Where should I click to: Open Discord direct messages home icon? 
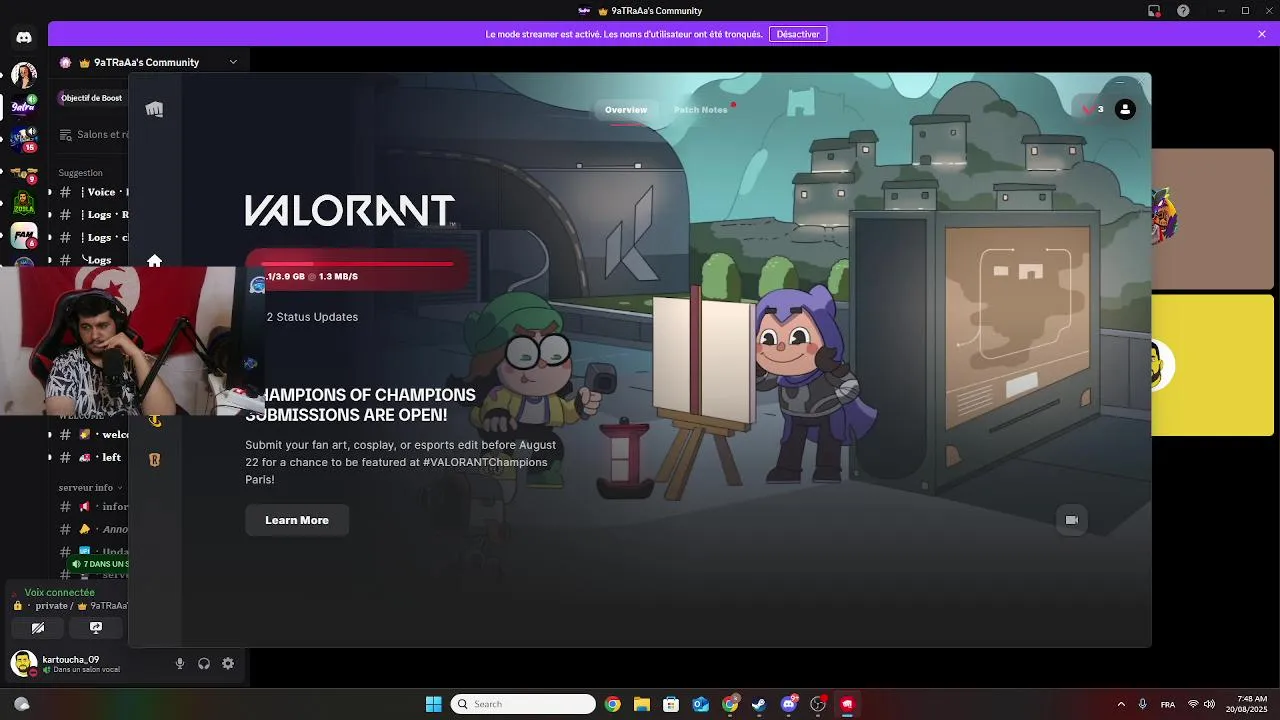[x=24, y=37]
